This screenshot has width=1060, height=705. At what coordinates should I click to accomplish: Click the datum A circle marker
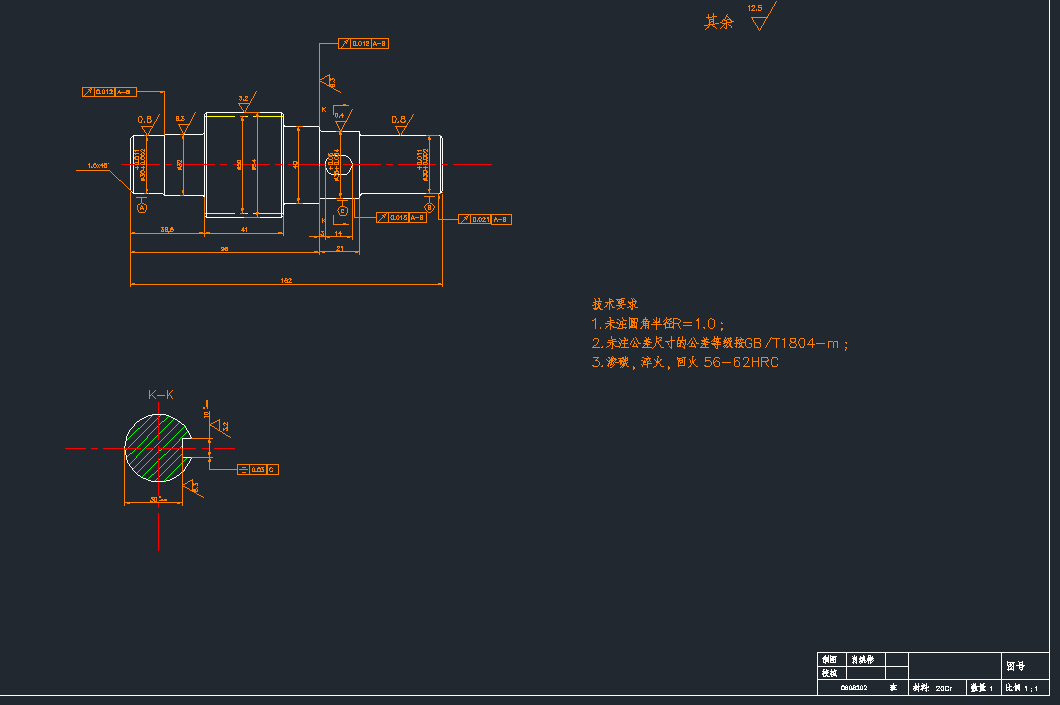pyautogui.click(x=142, y=208)
